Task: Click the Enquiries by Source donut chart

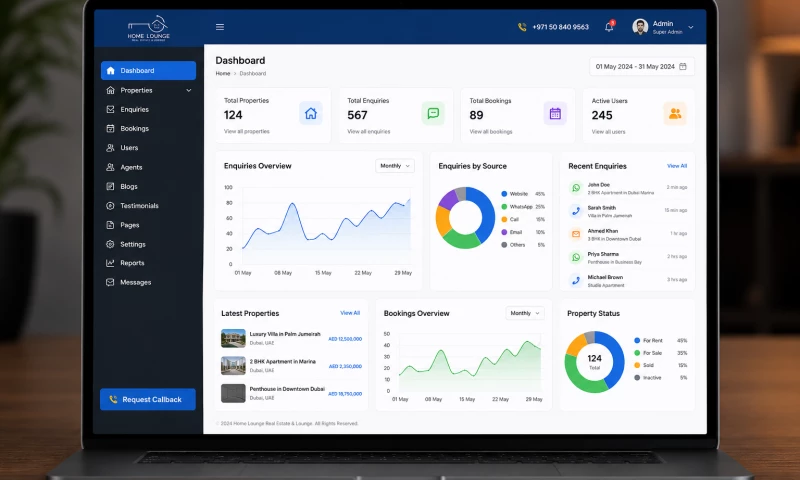Action: coord(465,217)
